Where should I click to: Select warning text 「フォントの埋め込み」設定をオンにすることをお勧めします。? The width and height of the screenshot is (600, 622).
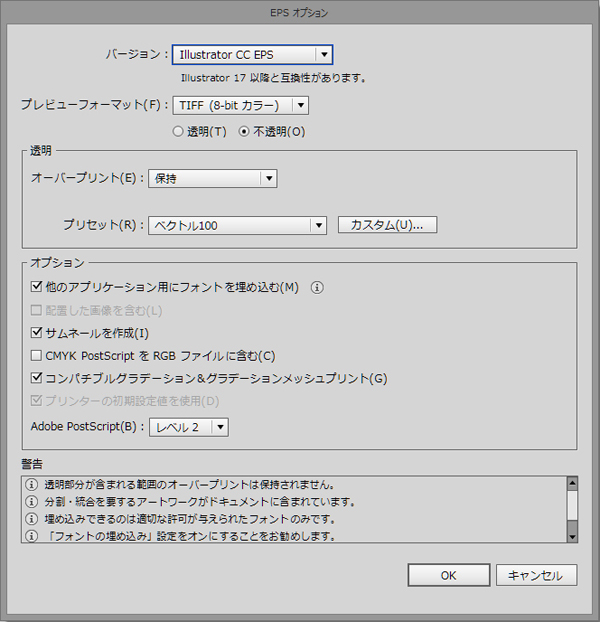pyautogui.click(x=190, y=536)
